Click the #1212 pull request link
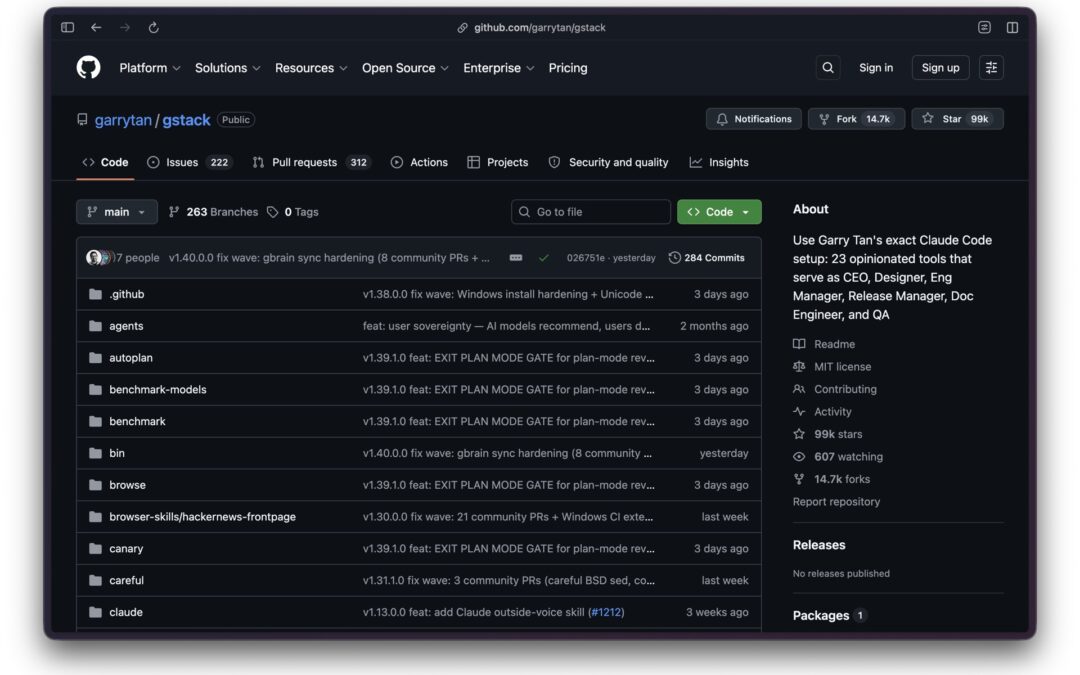The image size is (1080, 675). (606, 612)
